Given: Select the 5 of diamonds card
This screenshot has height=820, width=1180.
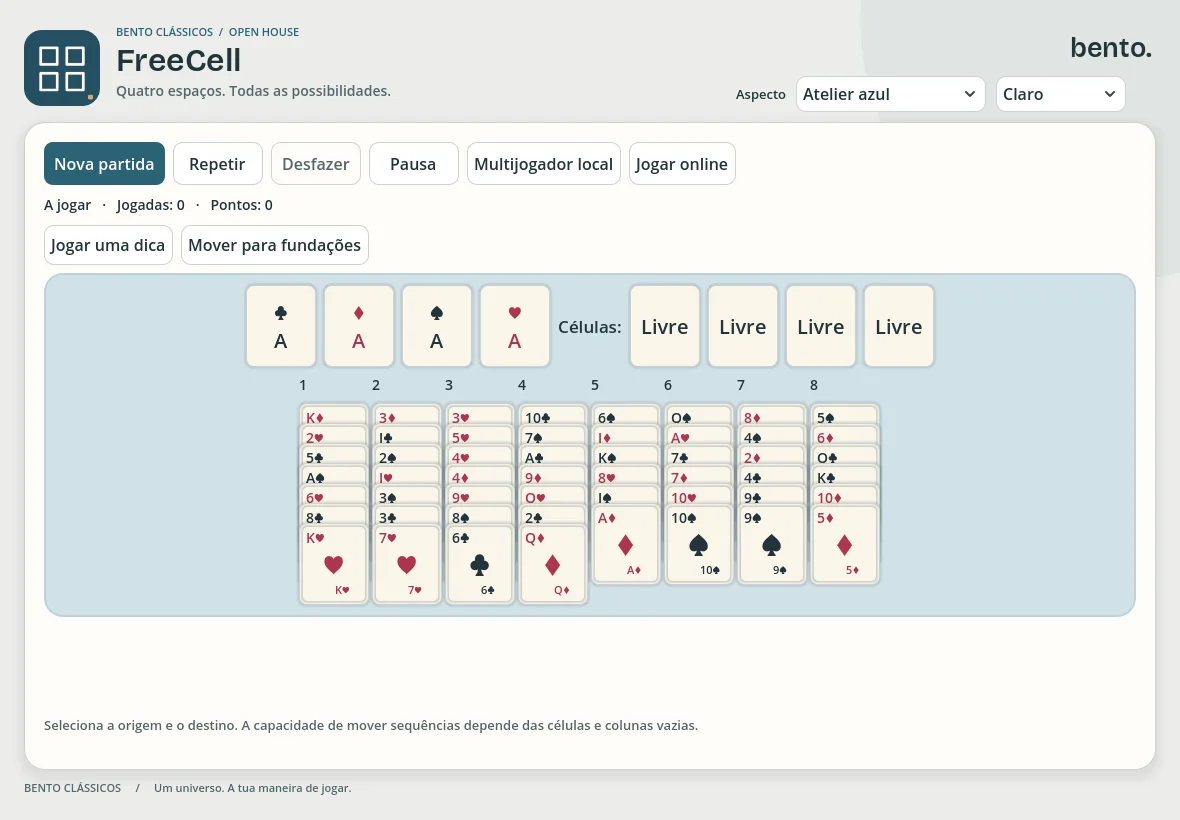Looking at the screenshot, I should coord(845,544).
